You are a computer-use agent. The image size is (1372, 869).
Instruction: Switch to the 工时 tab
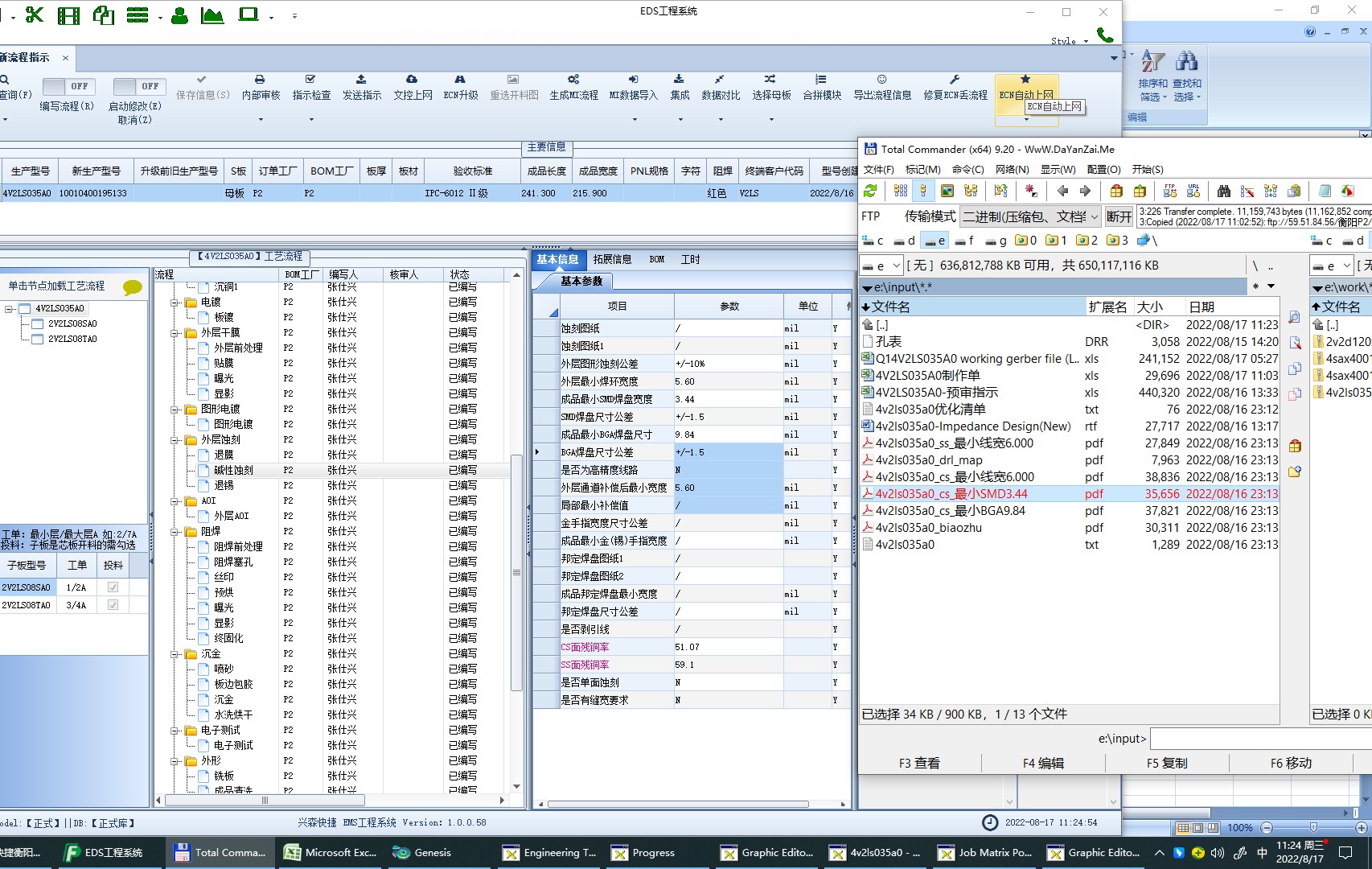(x=690, y=259)
